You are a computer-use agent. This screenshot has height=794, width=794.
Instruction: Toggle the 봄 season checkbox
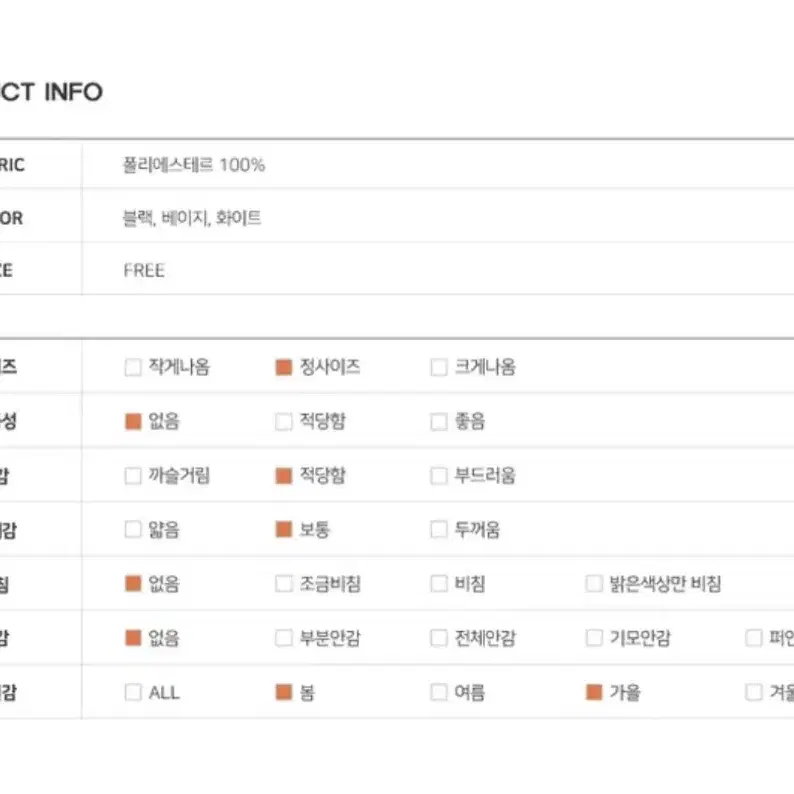[x=284, y=692]
